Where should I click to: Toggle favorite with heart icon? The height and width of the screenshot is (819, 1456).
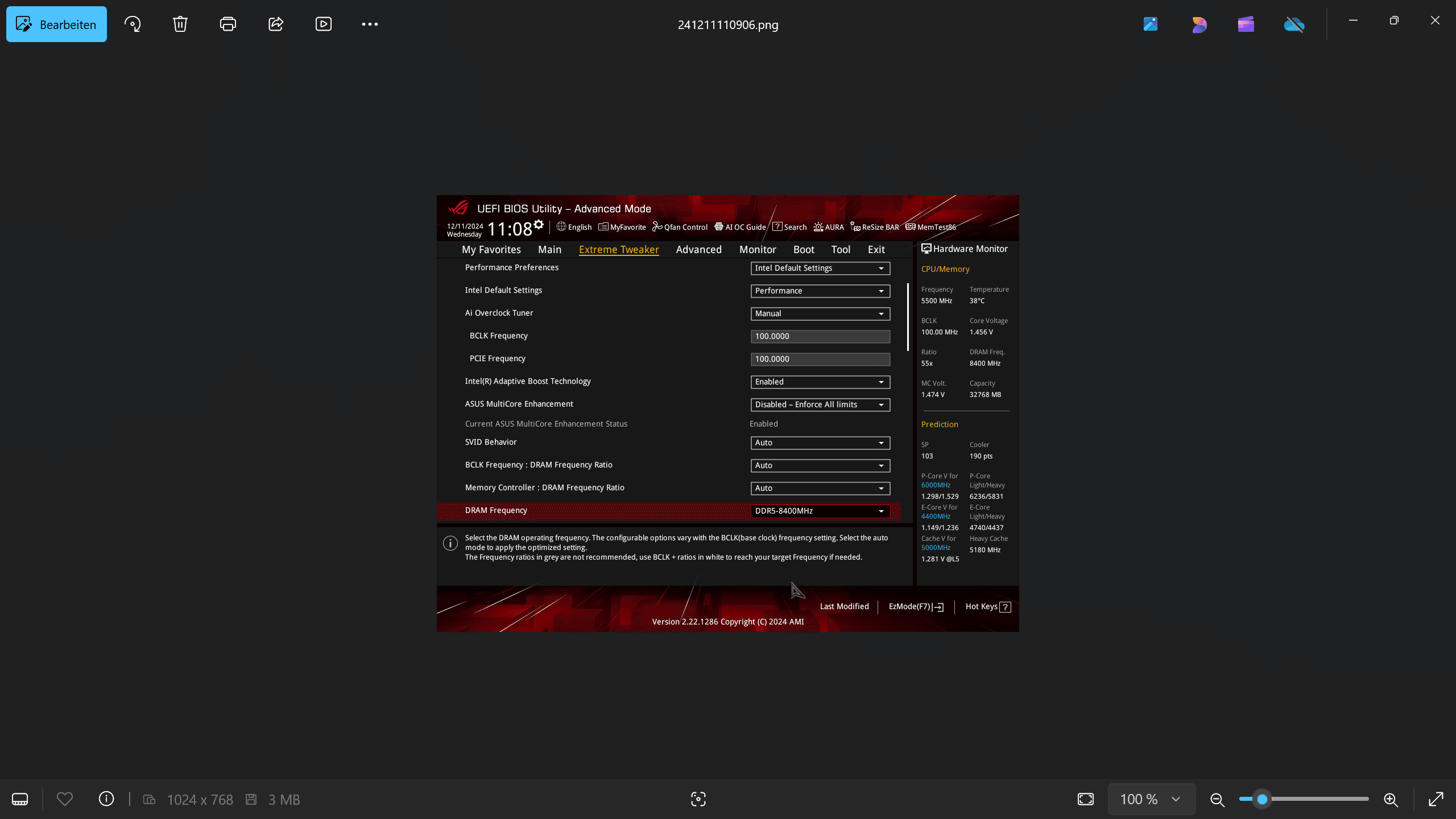click(65, 799)
